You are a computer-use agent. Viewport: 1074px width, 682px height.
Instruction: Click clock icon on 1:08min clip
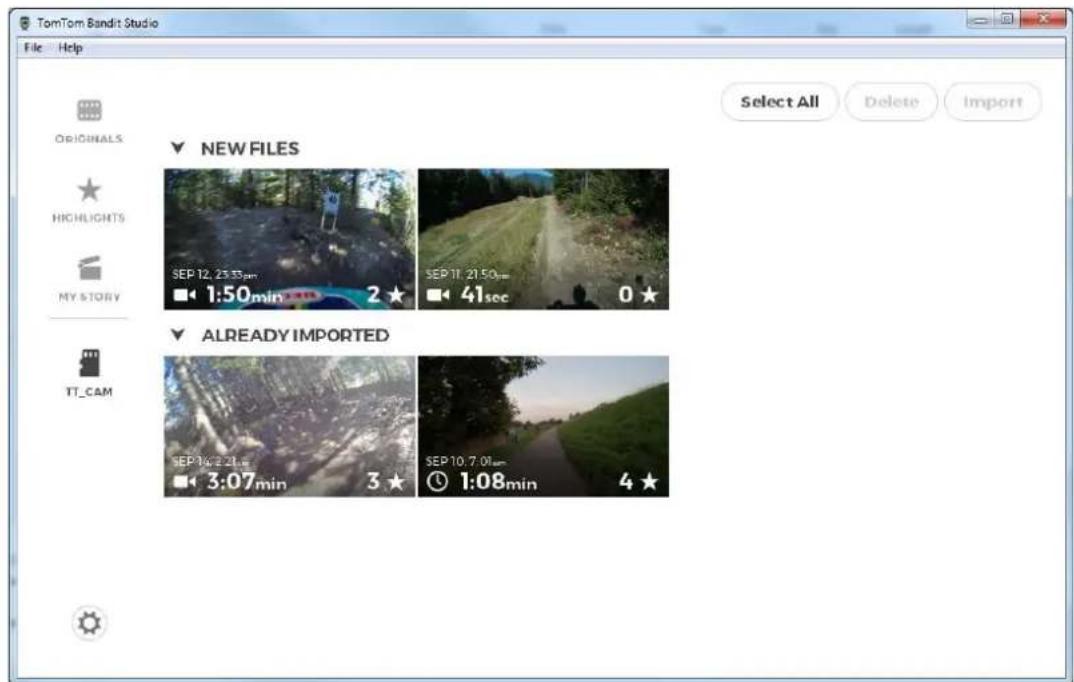point(437,481)
